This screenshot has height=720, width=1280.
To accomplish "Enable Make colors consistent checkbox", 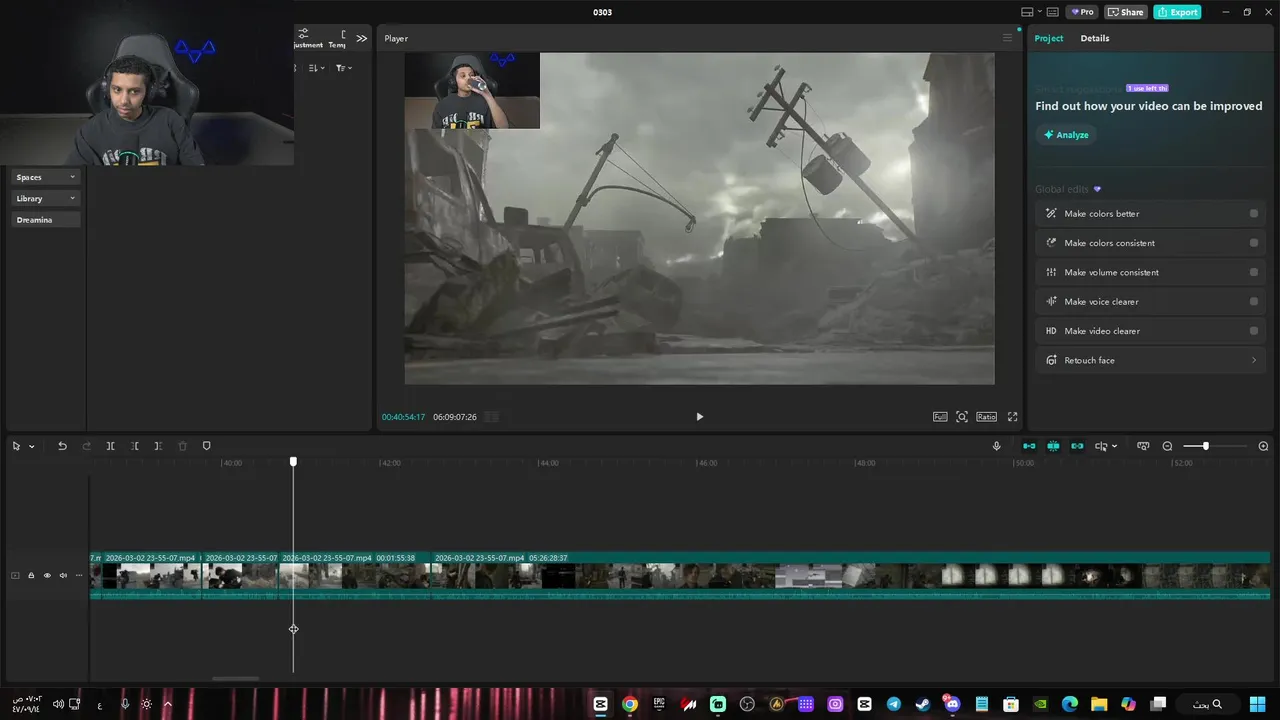I will (x=1254, y=243).
